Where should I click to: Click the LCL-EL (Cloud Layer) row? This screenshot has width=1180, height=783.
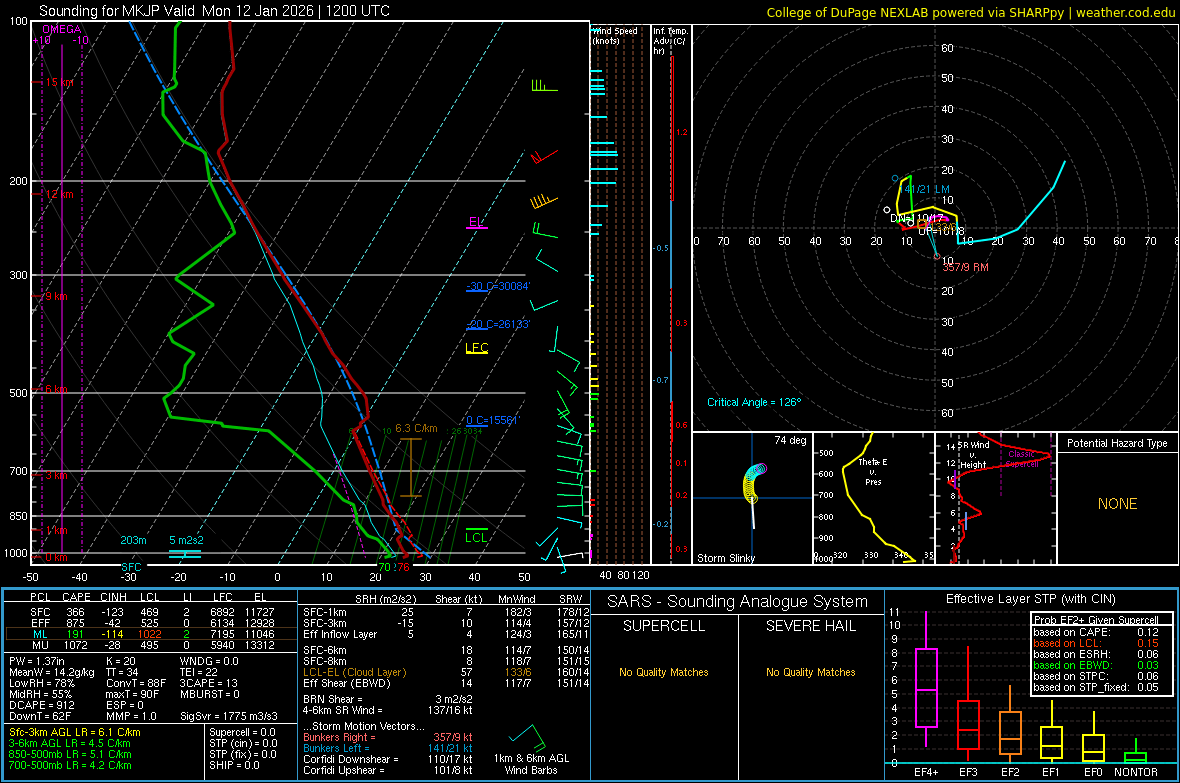[x=446, y=672]
